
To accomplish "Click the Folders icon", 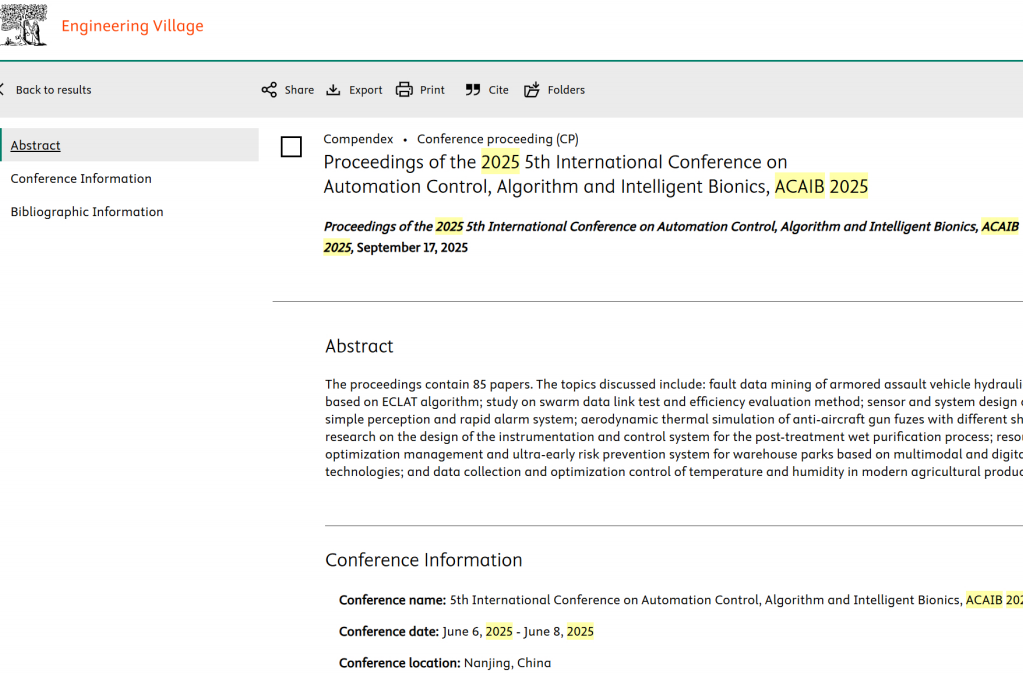I will pyautogui.click(x=532, y=90).
